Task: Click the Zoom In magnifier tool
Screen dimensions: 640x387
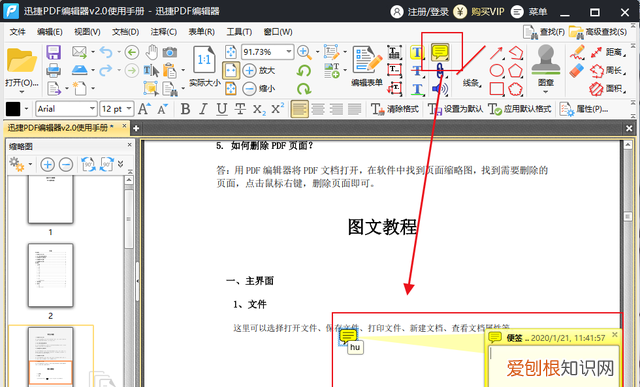Action: point(304,52)
